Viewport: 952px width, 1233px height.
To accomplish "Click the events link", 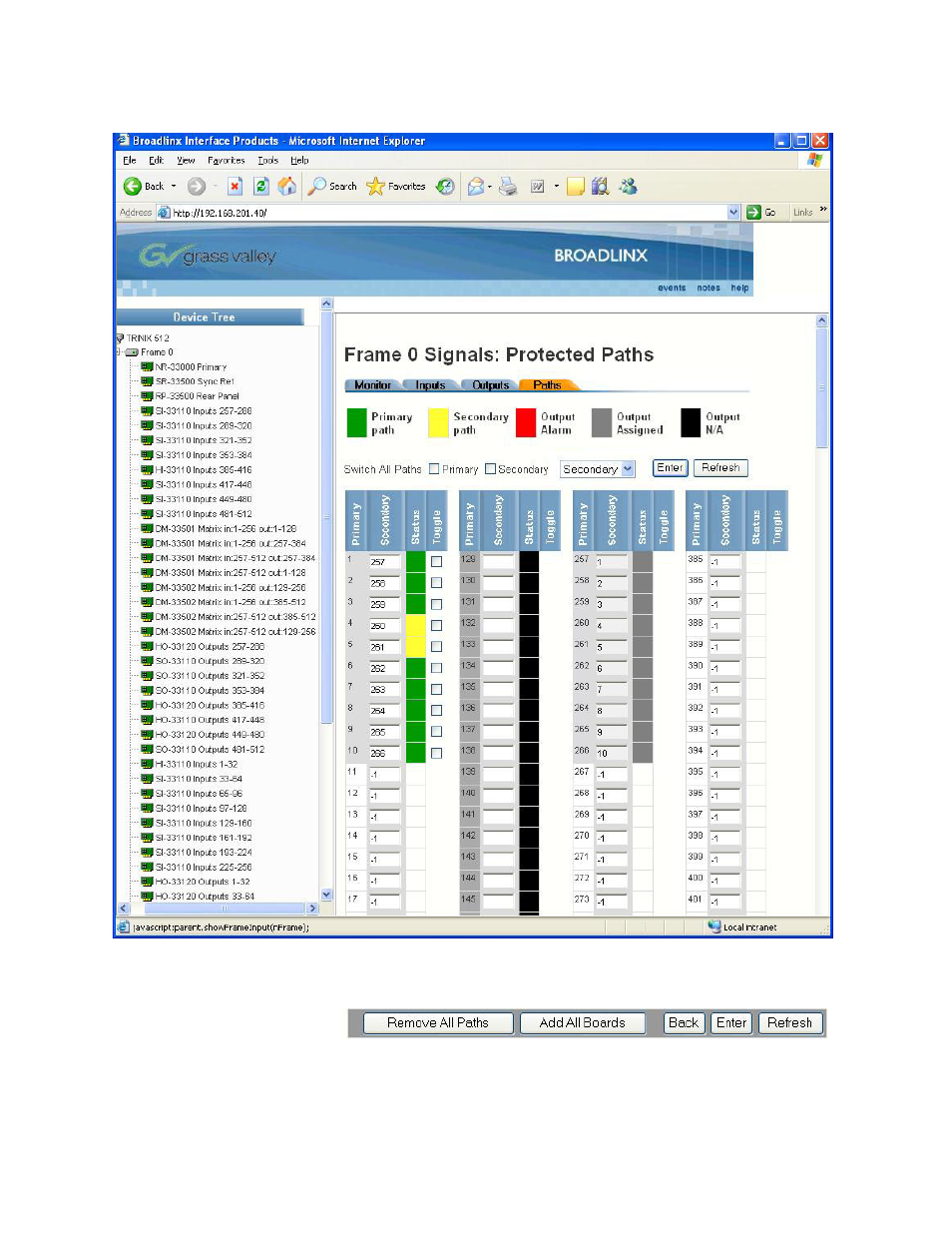I will (x=672, y=288).
